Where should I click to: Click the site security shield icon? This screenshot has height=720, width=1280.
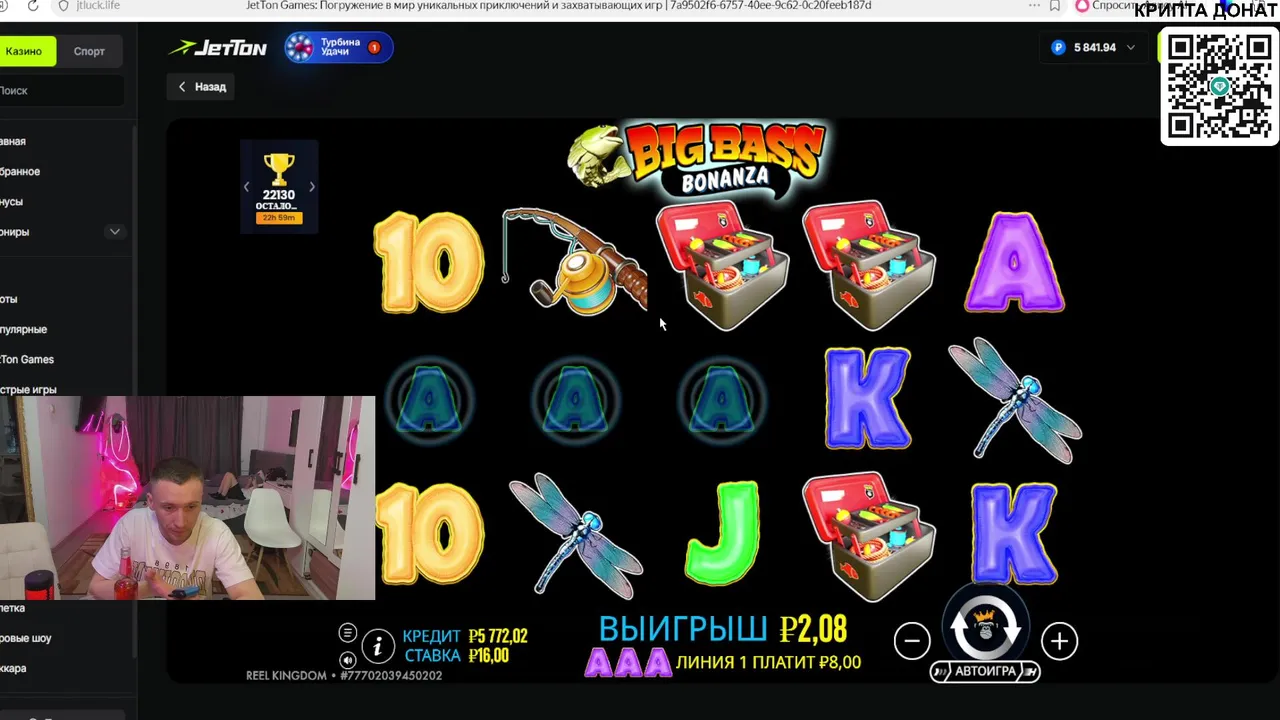click(x=64, y=6)
